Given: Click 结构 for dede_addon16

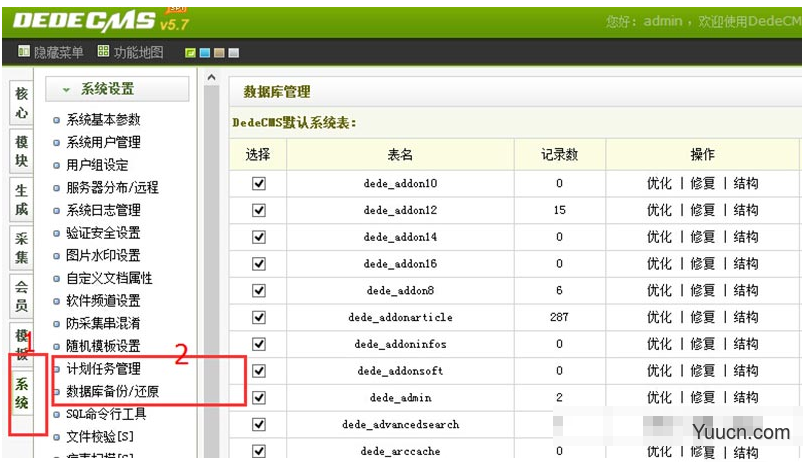Looking at the screenshot, I should [x=746, y=264].
